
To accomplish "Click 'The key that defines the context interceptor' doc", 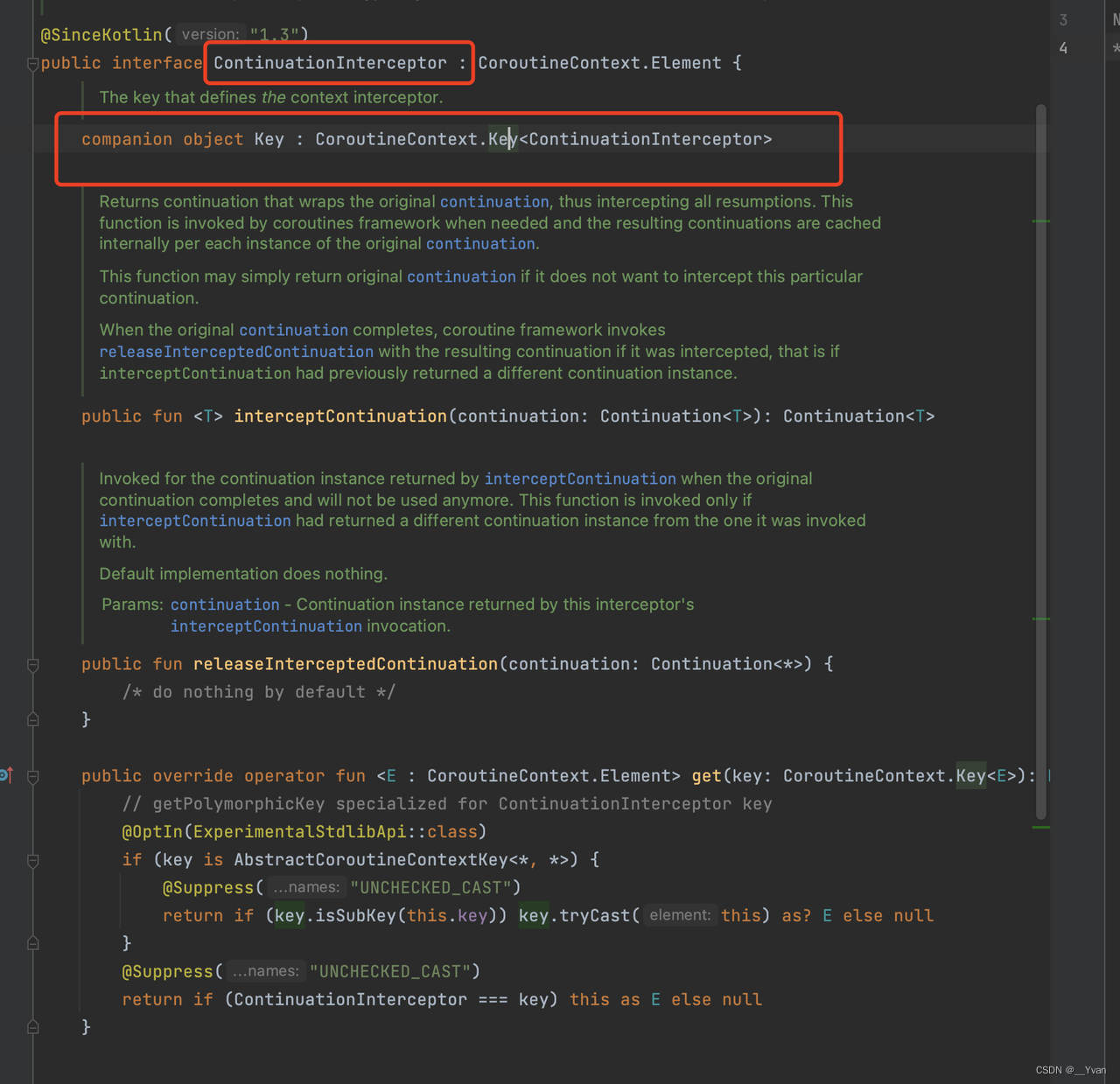I will (271, 97).
